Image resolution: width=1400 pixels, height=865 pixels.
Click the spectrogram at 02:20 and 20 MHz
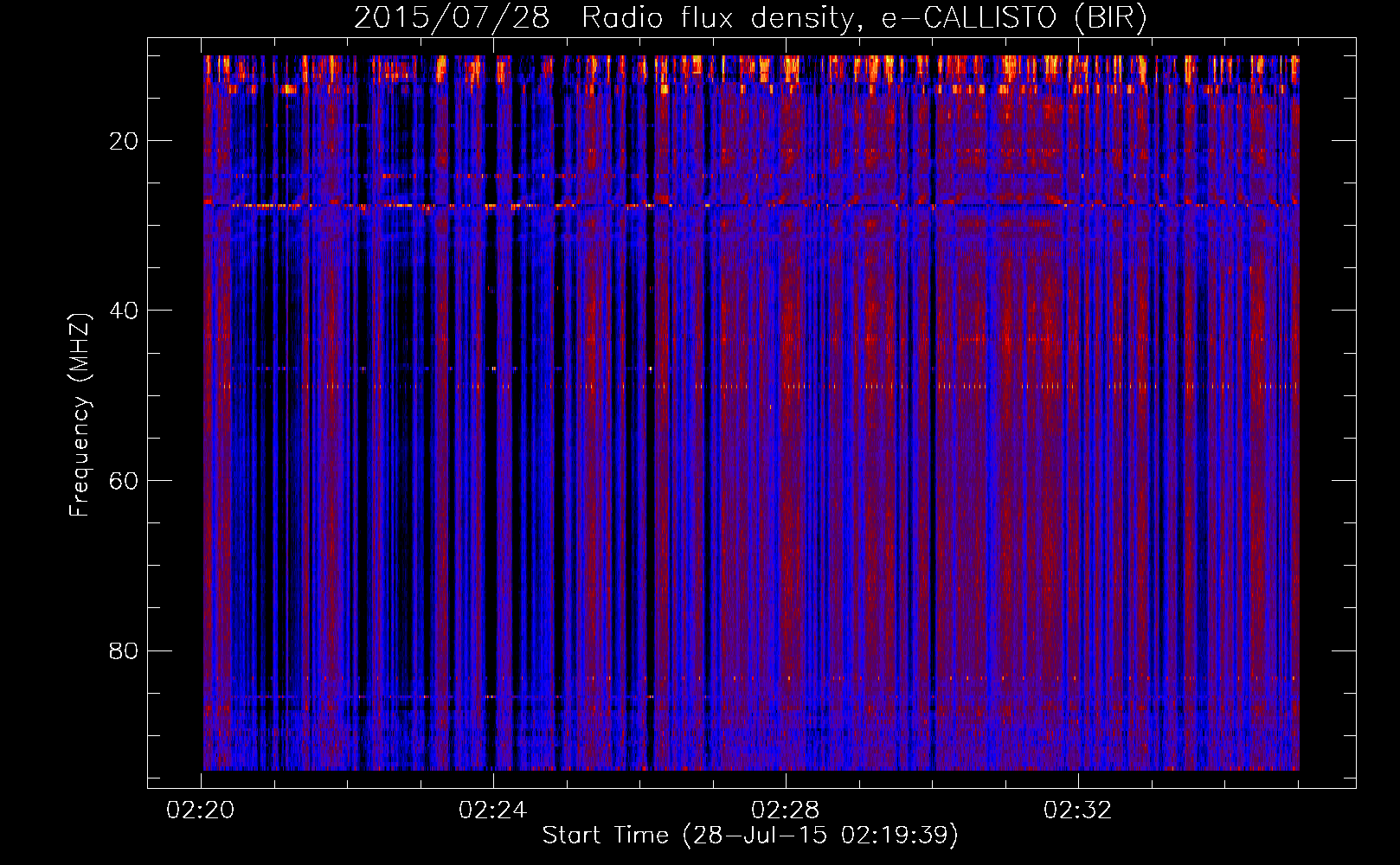click(x=206, y=140)
